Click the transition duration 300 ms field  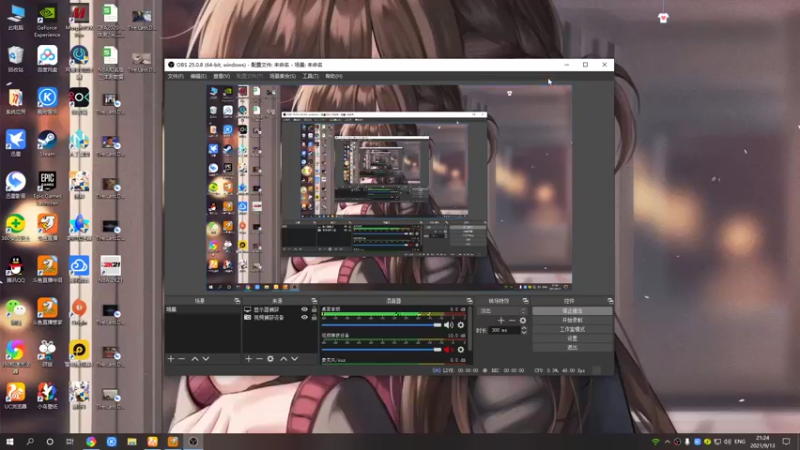pyautogui.click(x=504, y=330)
